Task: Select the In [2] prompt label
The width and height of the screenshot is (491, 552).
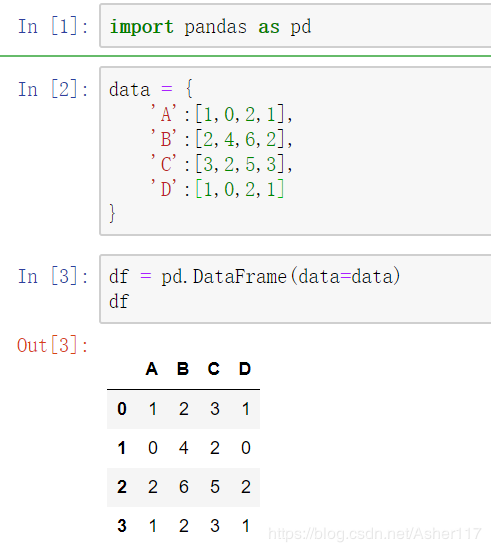Action: [x=53, y=89]
